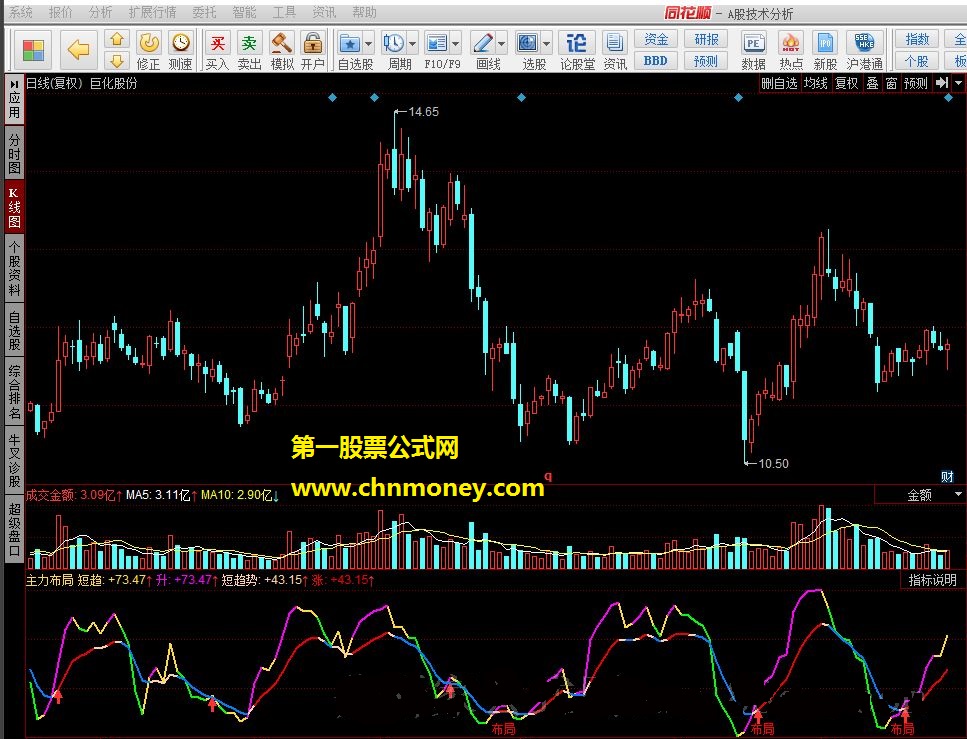967x739 pixels.
Task: Open the 帮助 menu
Action: tap(364, 12)
